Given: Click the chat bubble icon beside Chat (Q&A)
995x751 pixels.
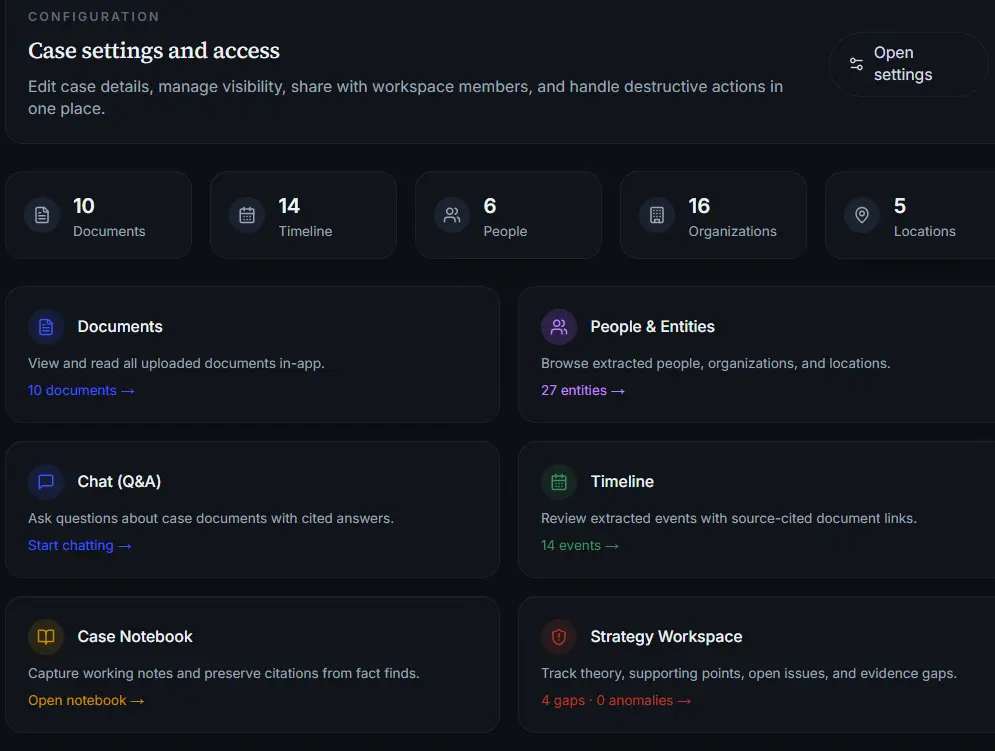Looking at the screenshot, I should click(46, 482).
